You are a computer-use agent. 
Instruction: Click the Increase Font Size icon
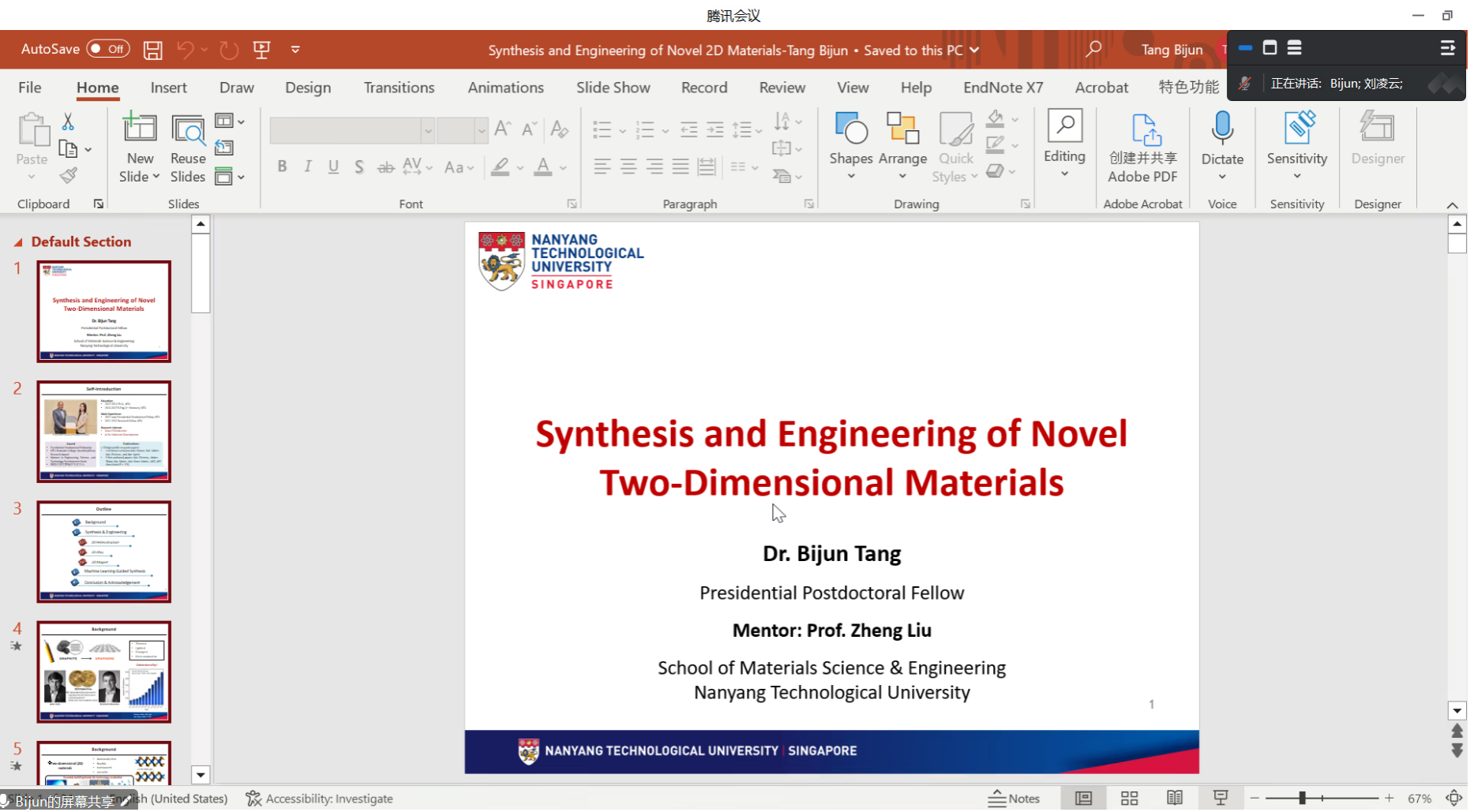(502, 129)
